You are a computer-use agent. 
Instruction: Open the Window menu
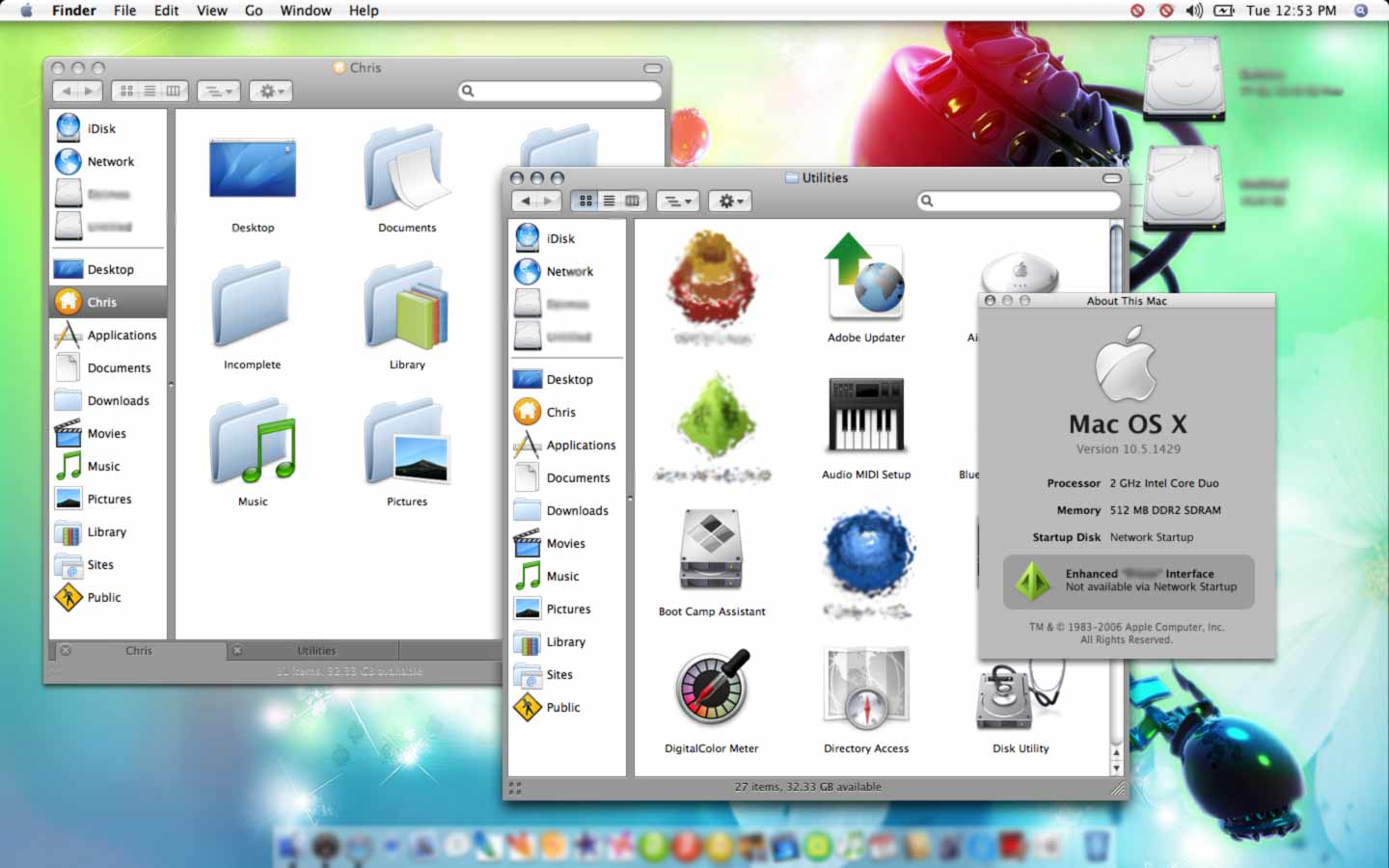tap(306, 11)
